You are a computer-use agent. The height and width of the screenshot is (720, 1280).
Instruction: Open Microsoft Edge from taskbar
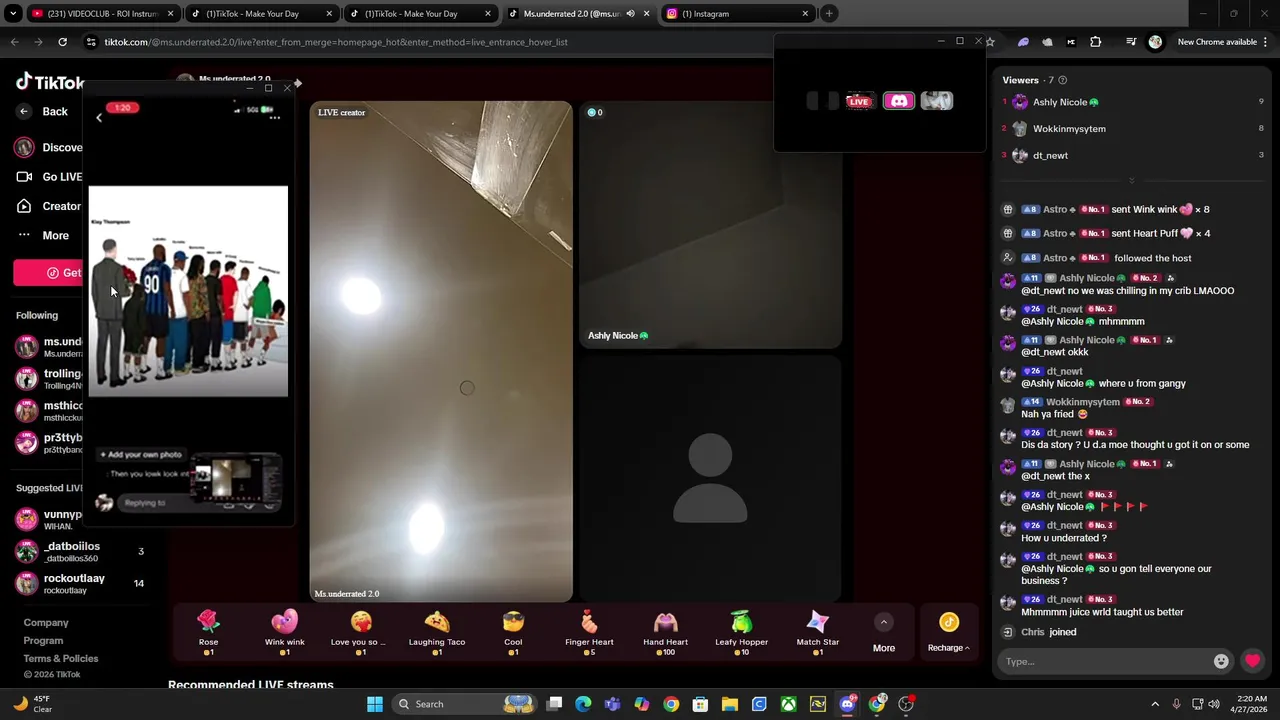[583, 704]
